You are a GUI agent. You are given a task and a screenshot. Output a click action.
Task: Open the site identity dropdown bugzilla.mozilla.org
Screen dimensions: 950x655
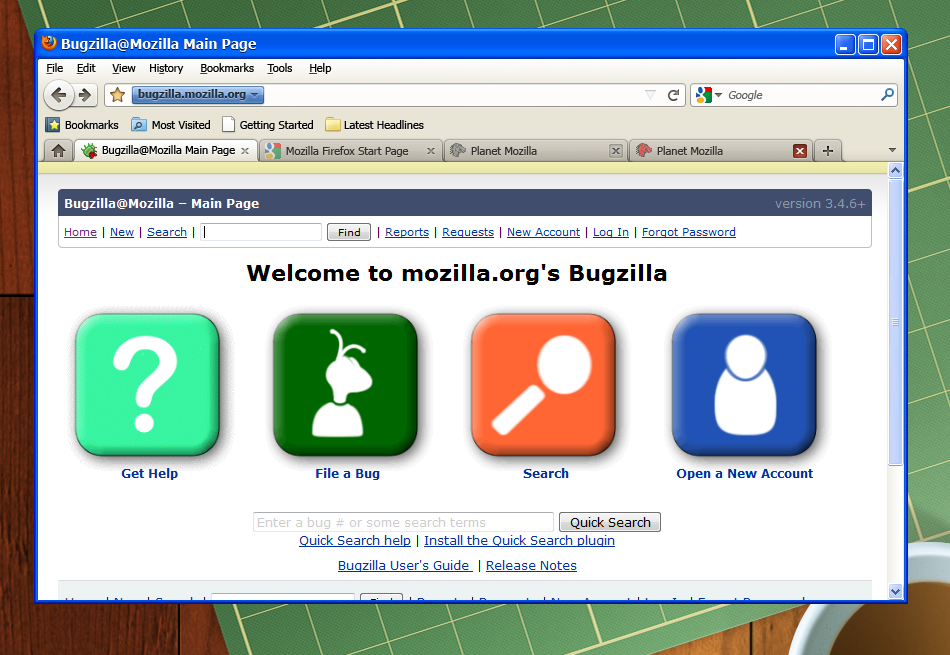(197, 95)
